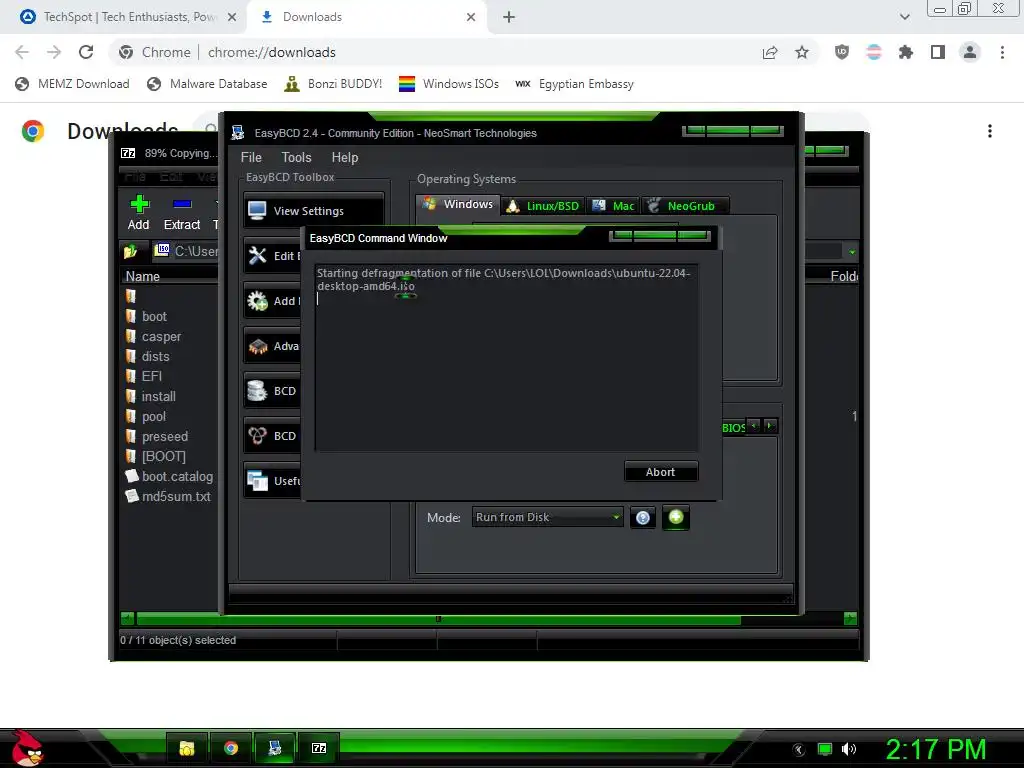1024x768 pixels.
Task: Switch to the NeoGrub tab
Action: tap(685, 206)
